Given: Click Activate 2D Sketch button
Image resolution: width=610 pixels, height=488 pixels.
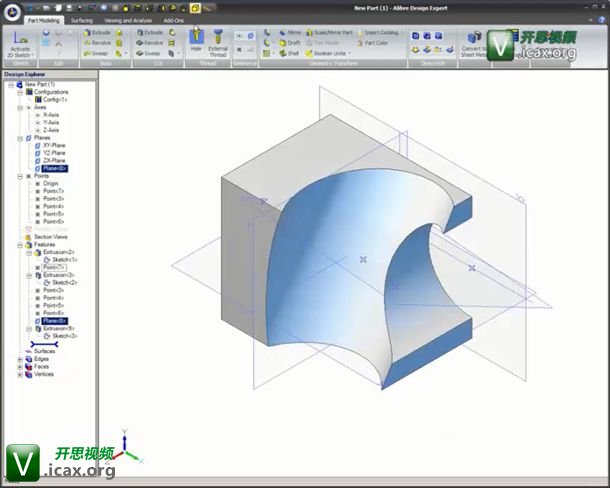Looking at the screenshot, I should coord(19,42).
